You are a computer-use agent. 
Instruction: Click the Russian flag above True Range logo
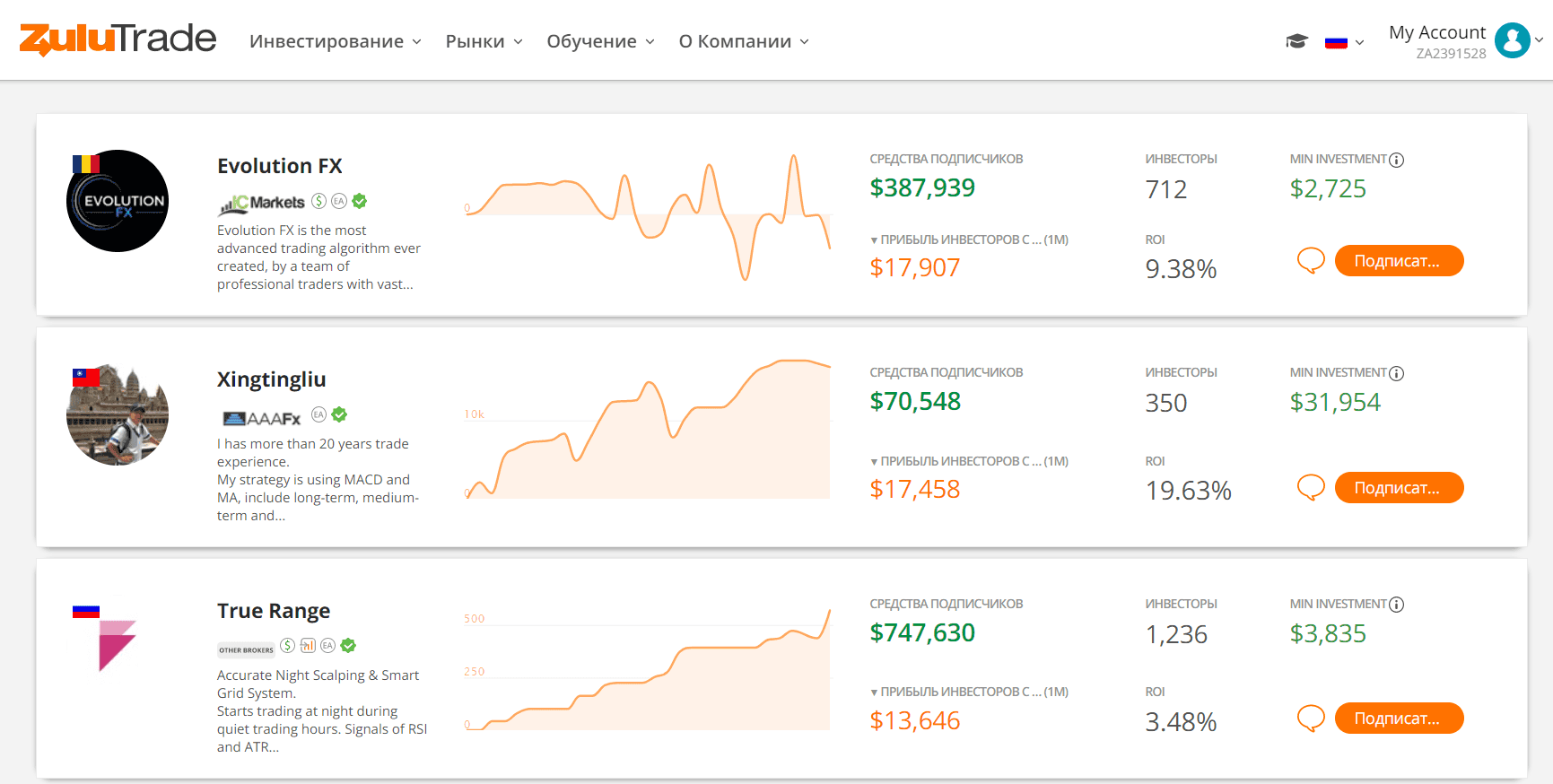coord(86,612)
